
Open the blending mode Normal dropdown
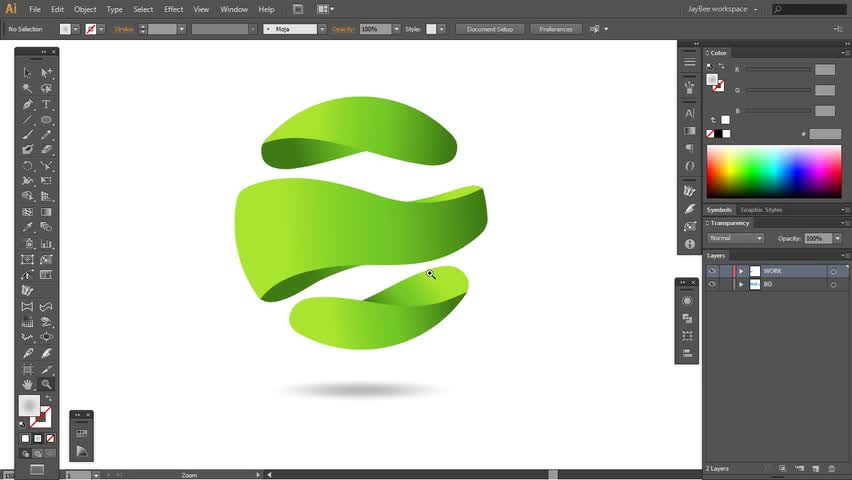(x=735, y=238)
